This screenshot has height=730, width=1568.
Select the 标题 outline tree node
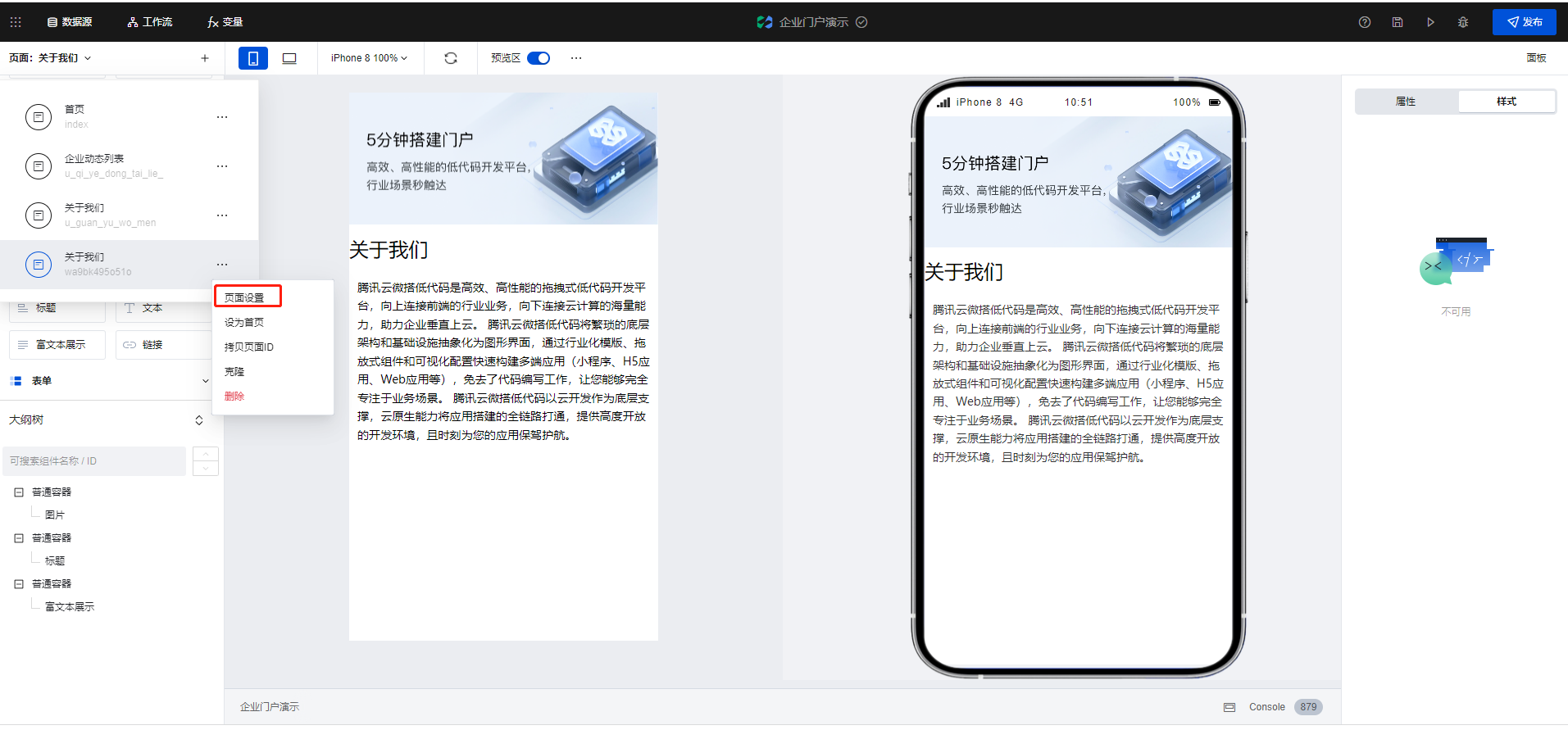click(x=55, y=560)
